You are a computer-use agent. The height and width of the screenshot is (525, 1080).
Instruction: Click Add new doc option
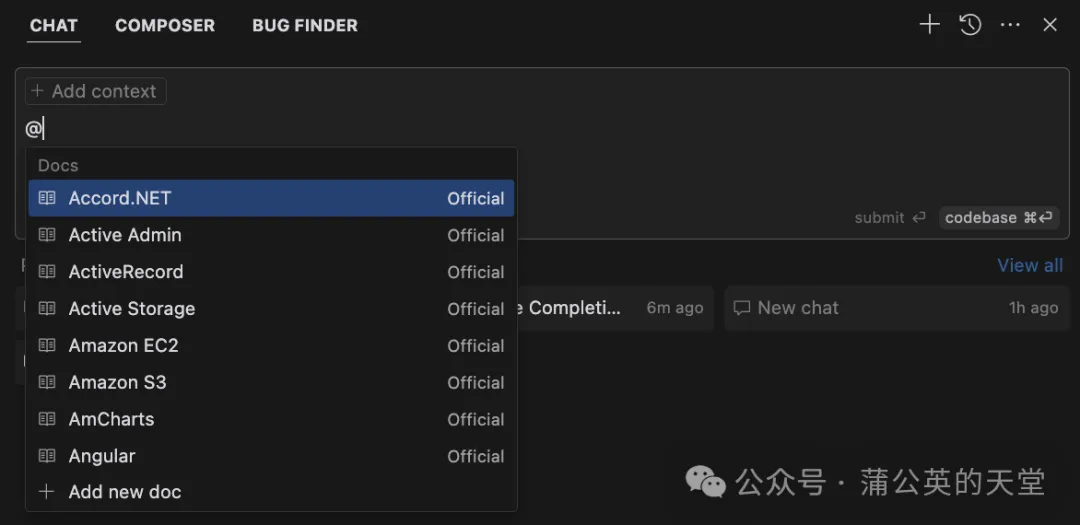(271, 492)
